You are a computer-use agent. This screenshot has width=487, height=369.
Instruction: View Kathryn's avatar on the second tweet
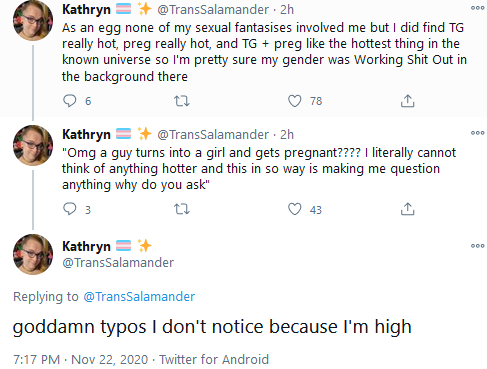pos(33,145)
